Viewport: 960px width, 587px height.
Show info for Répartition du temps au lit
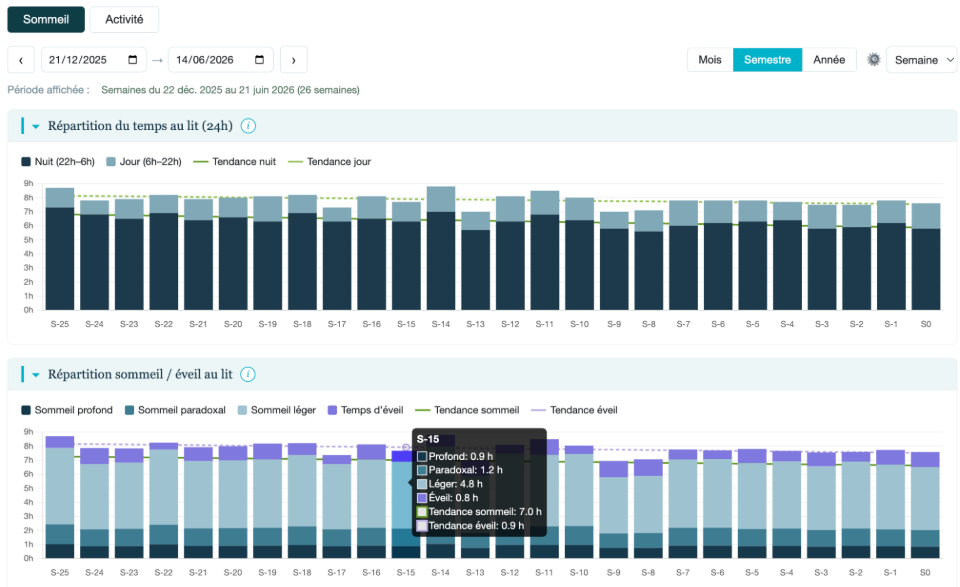click(x=248, y=126)
